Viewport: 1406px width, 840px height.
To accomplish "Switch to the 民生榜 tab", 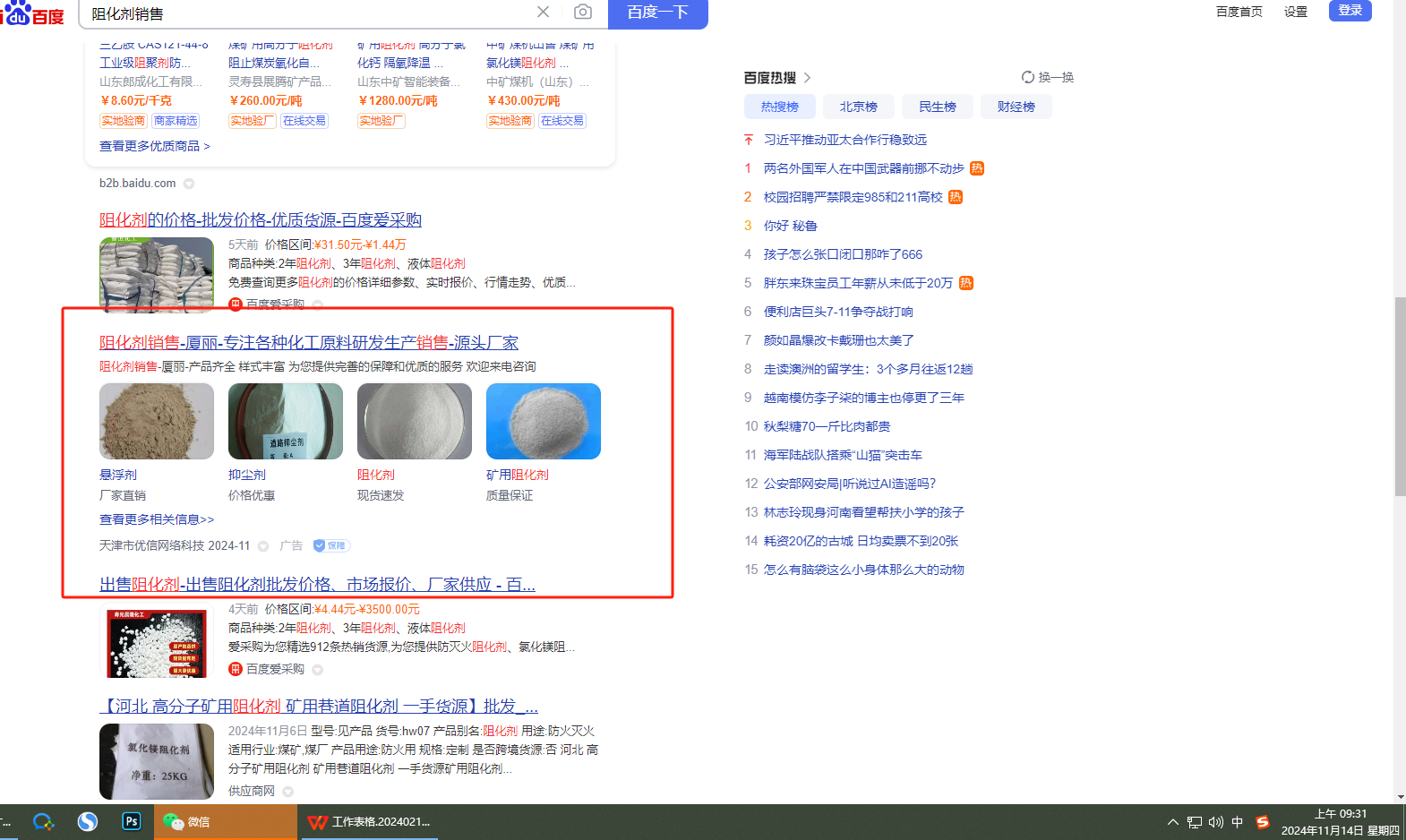I will click(938, 107).
